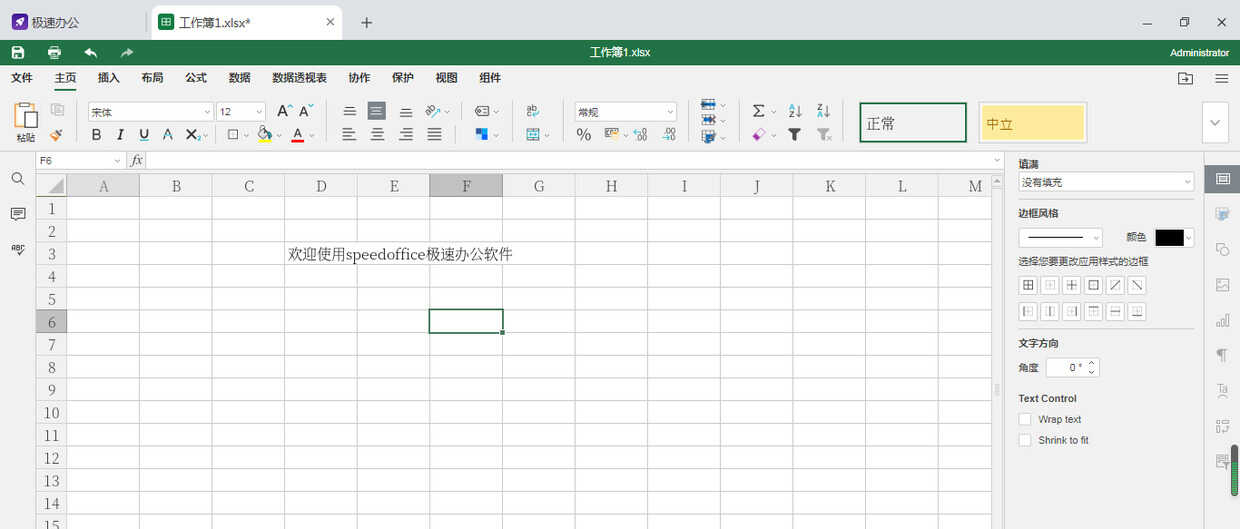Apply percent style to the cell

584,134
